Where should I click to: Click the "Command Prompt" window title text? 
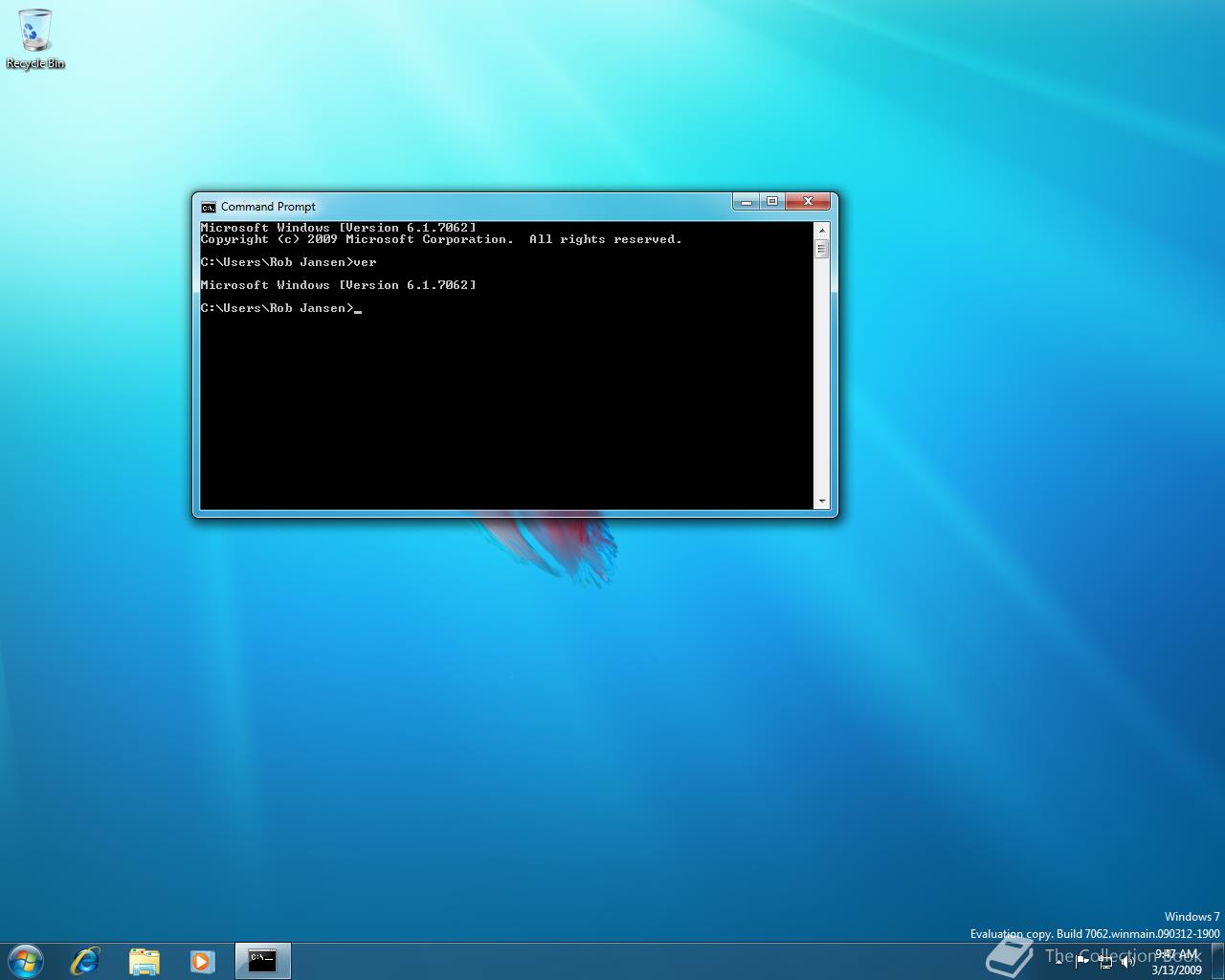point(268,207)
